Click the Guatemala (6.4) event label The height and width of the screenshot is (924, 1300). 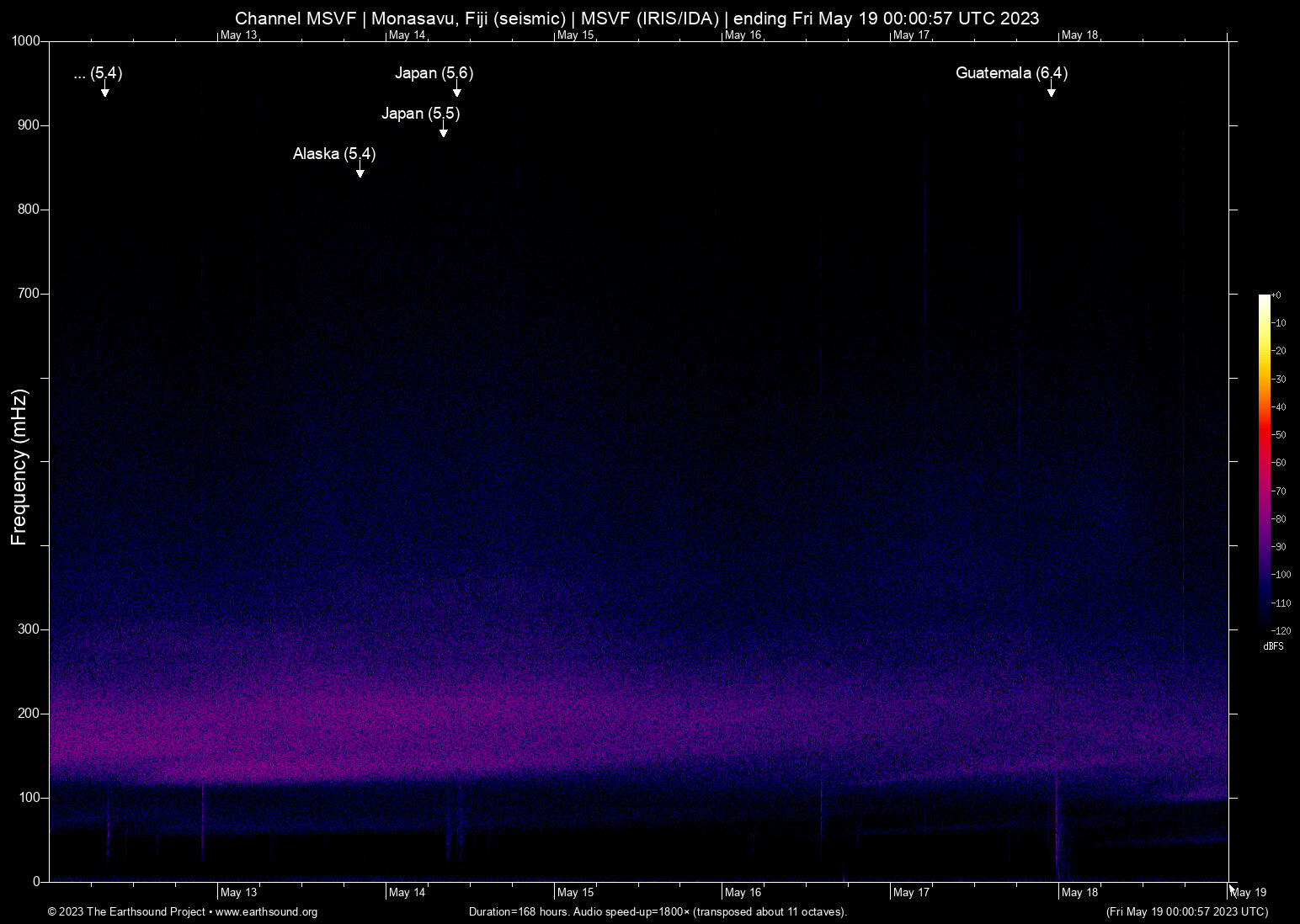point(1011,73)
